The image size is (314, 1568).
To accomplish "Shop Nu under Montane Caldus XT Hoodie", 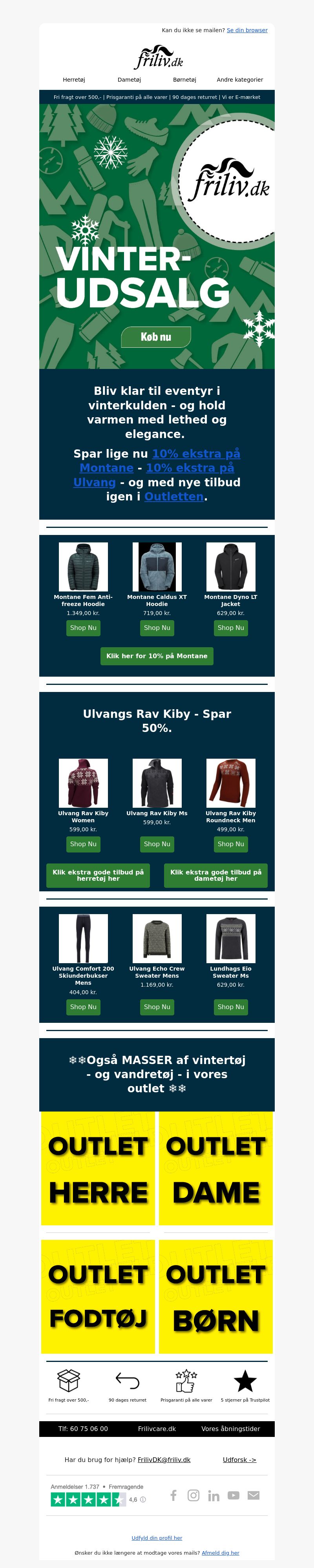I will point(157,628).
